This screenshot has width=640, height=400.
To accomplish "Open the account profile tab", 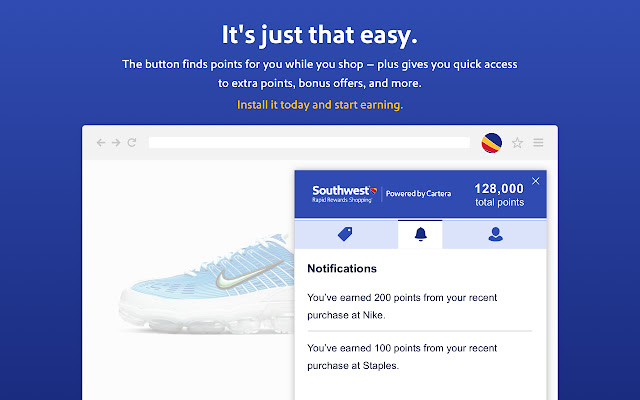I will (494, 234).
